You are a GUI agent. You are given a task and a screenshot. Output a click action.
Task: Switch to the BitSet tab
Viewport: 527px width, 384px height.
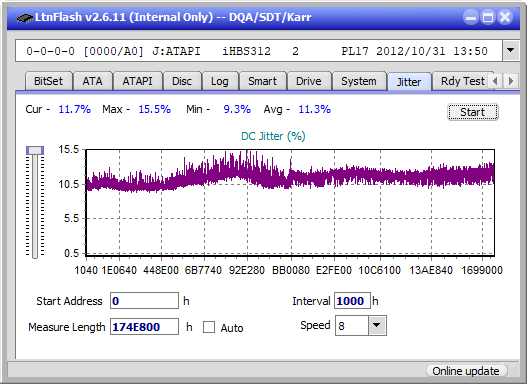pos(48,81)
